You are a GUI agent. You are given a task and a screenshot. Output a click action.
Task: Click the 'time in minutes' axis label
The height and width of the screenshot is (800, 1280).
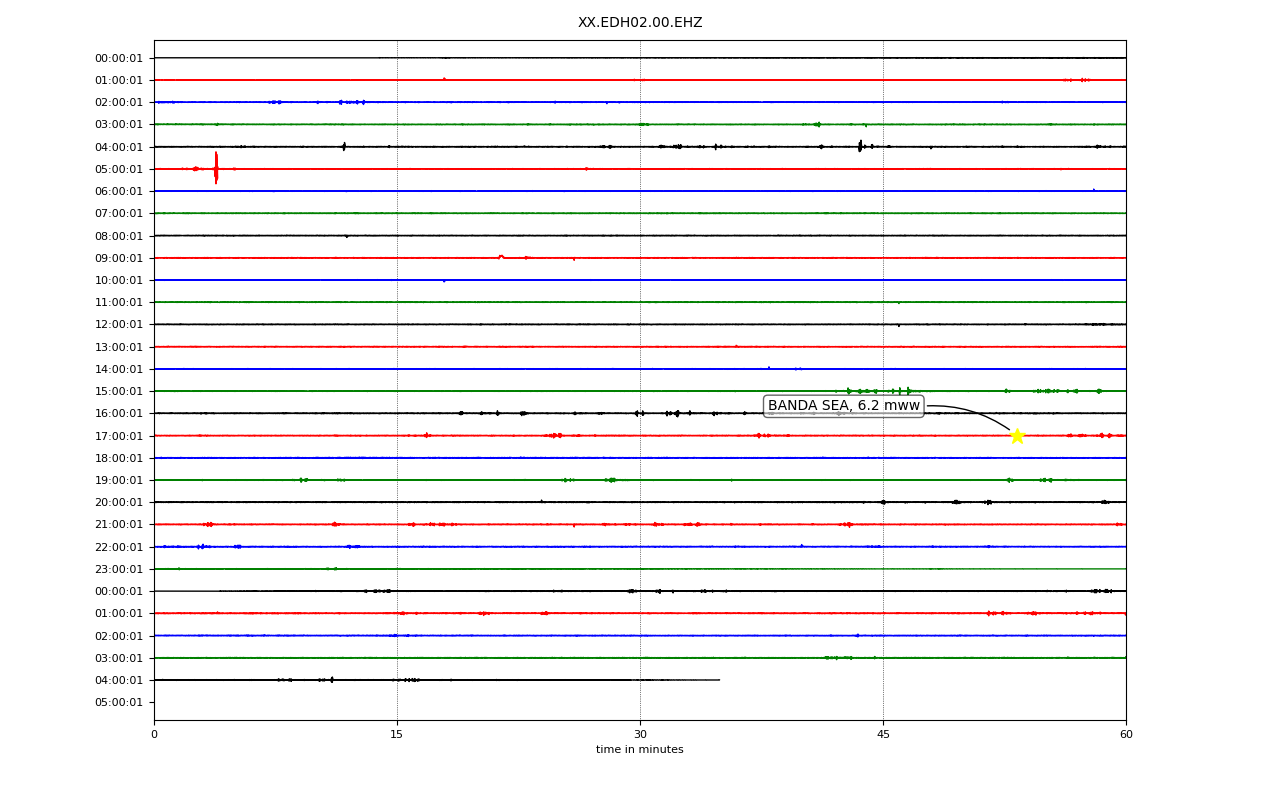pos(640,750)
